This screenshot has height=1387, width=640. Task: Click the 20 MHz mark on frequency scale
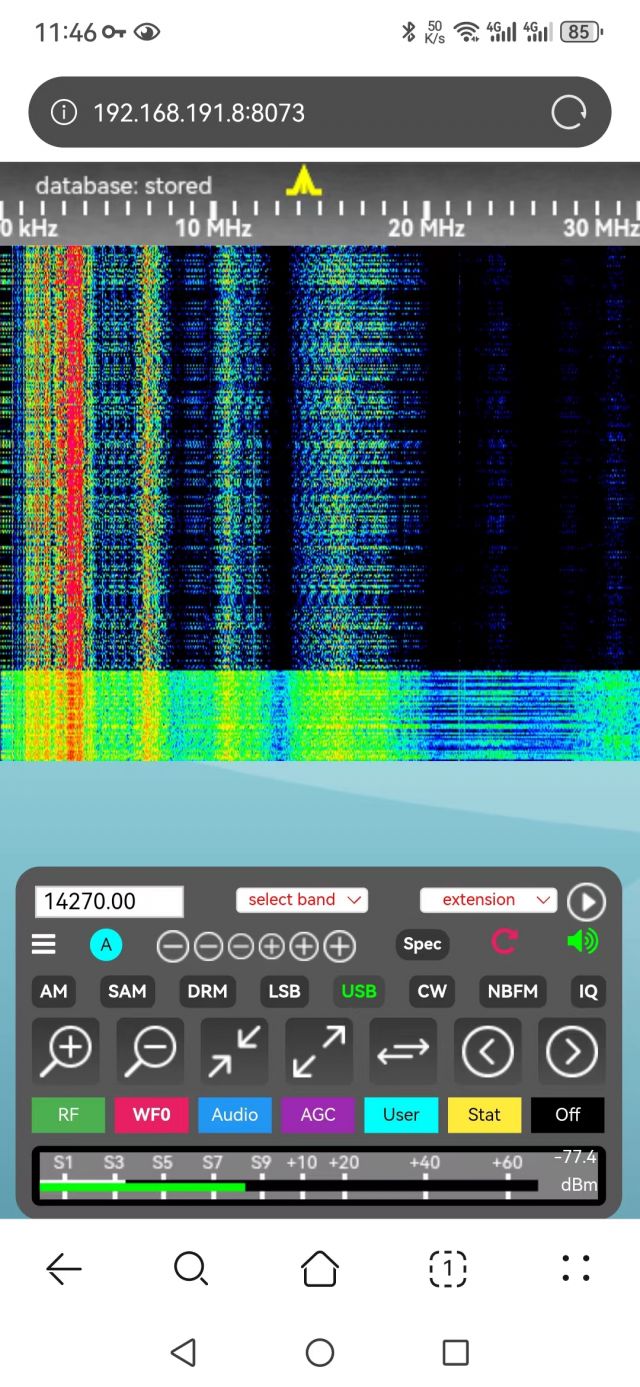click(x=427, y=228)
